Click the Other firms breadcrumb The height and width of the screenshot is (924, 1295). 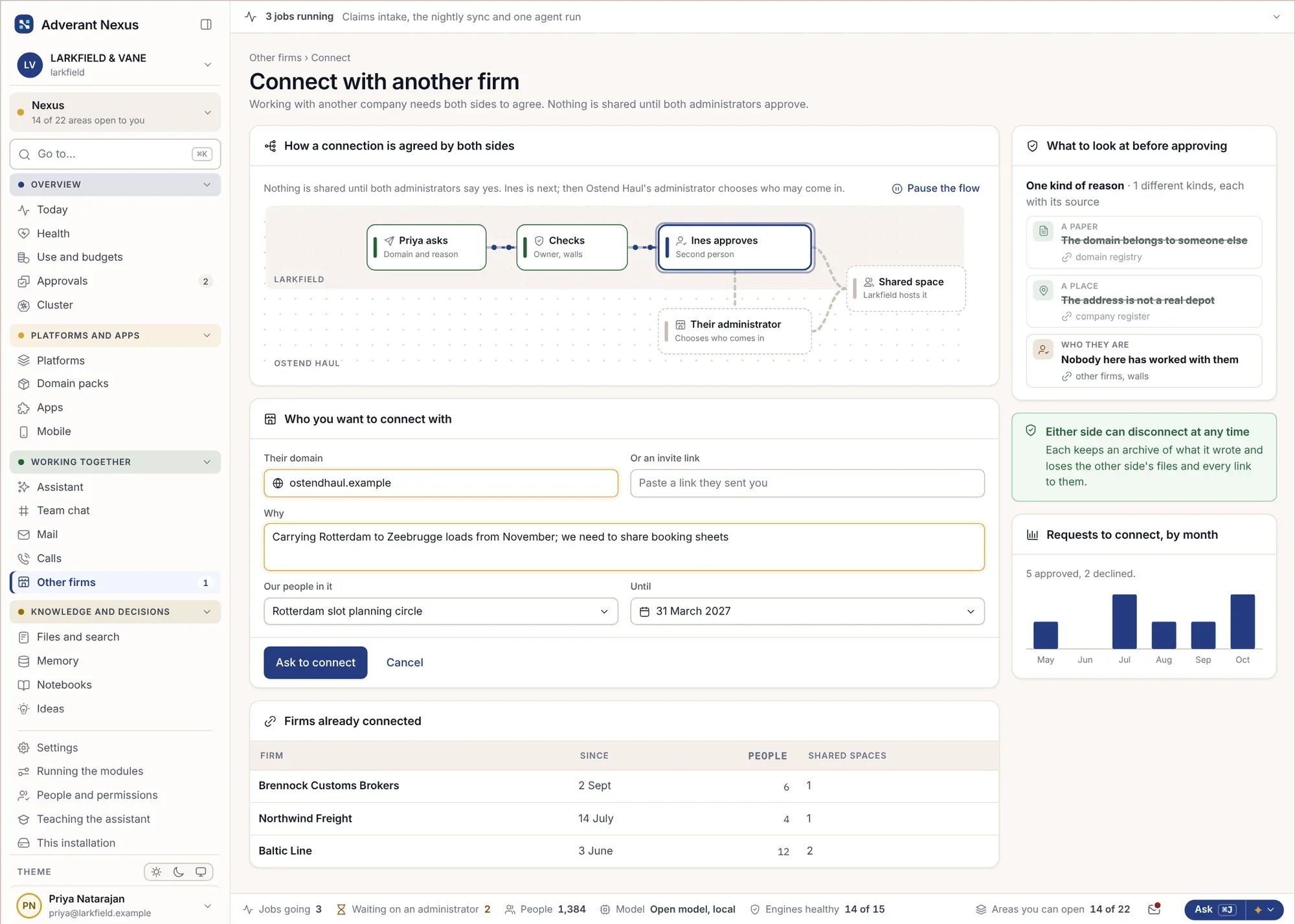275,58
